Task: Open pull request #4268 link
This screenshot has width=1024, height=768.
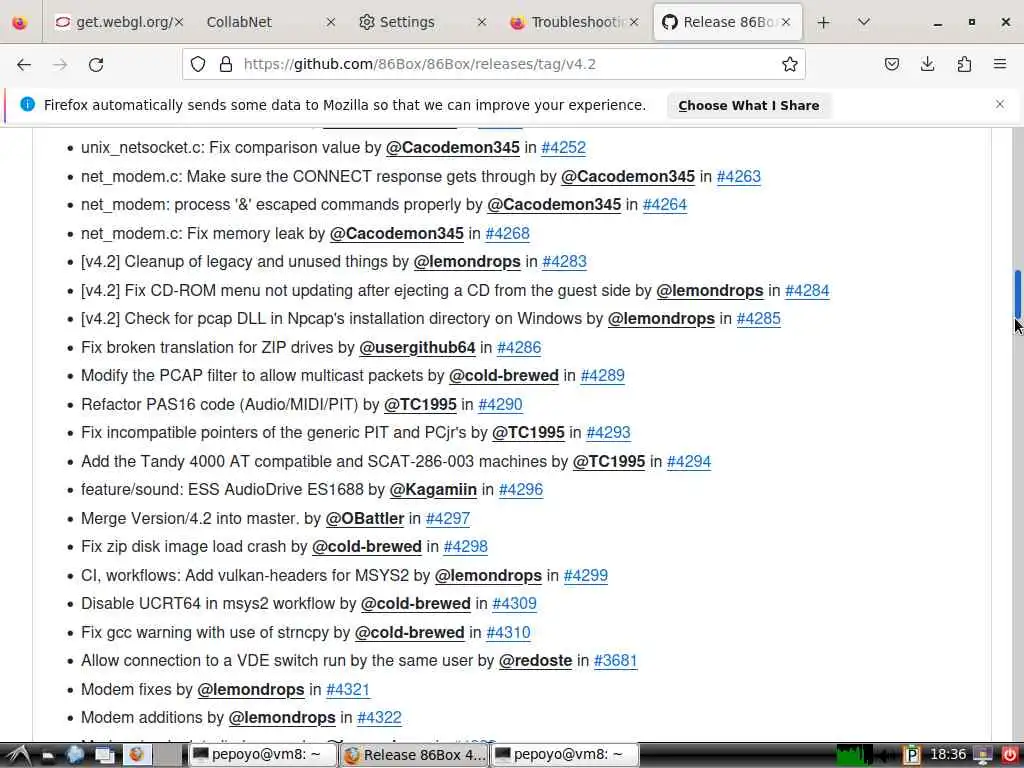Action: coord(507,233)
